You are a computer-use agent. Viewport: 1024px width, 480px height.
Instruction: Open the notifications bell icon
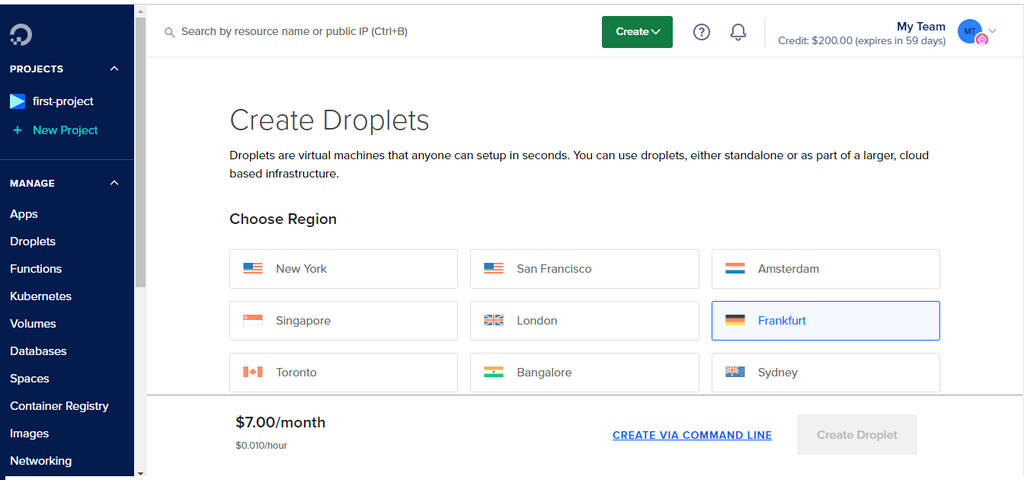pos(738,32)
